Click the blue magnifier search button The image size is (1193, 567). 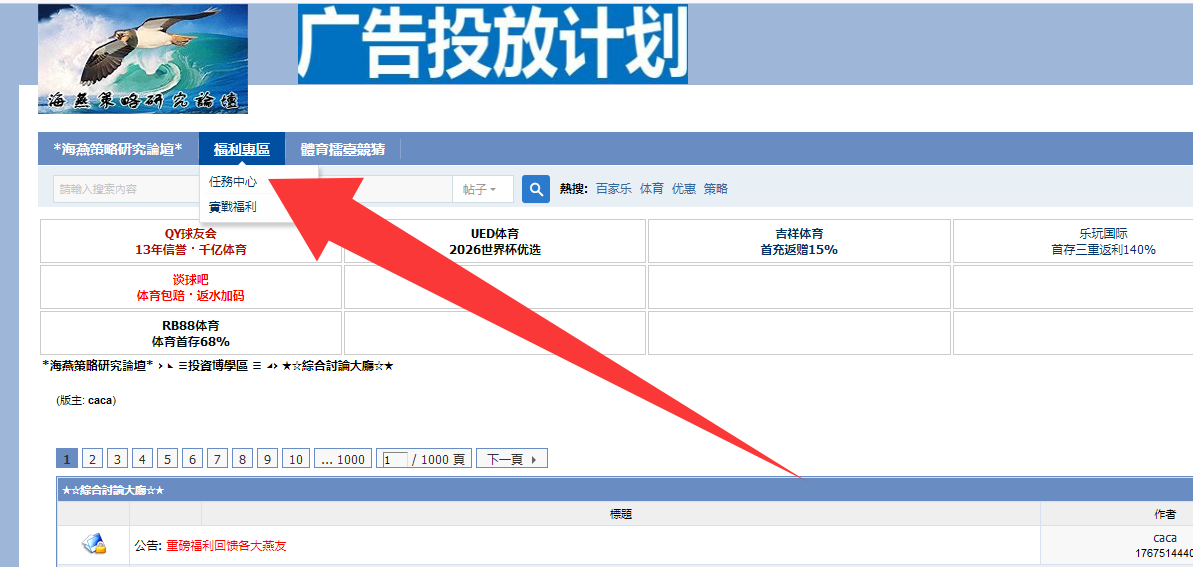pos(536,189)
